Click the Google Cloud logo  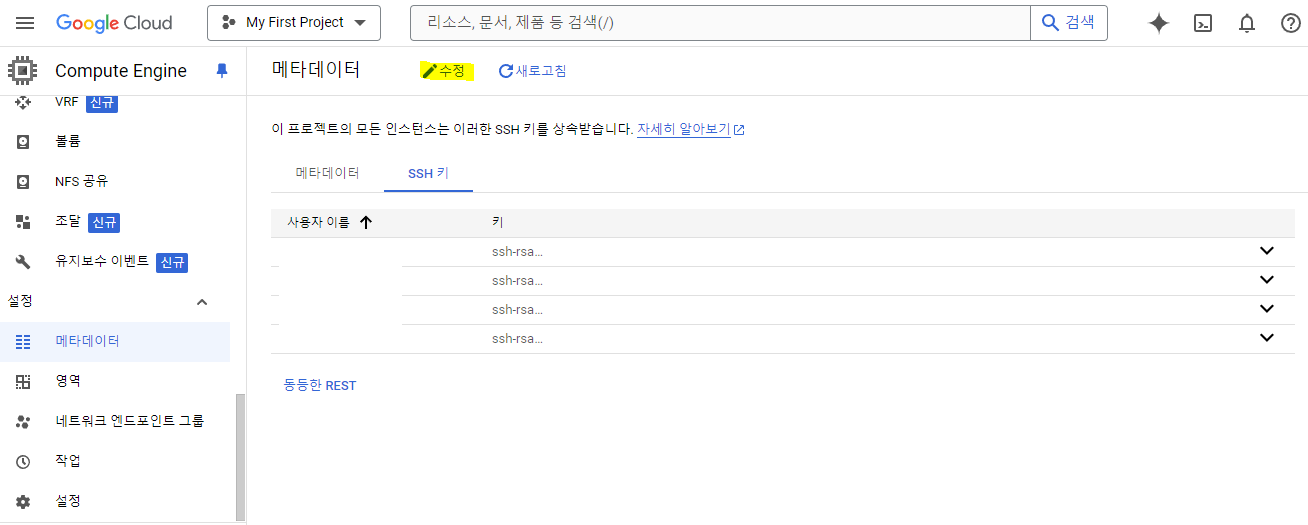[x=114, y=23]
